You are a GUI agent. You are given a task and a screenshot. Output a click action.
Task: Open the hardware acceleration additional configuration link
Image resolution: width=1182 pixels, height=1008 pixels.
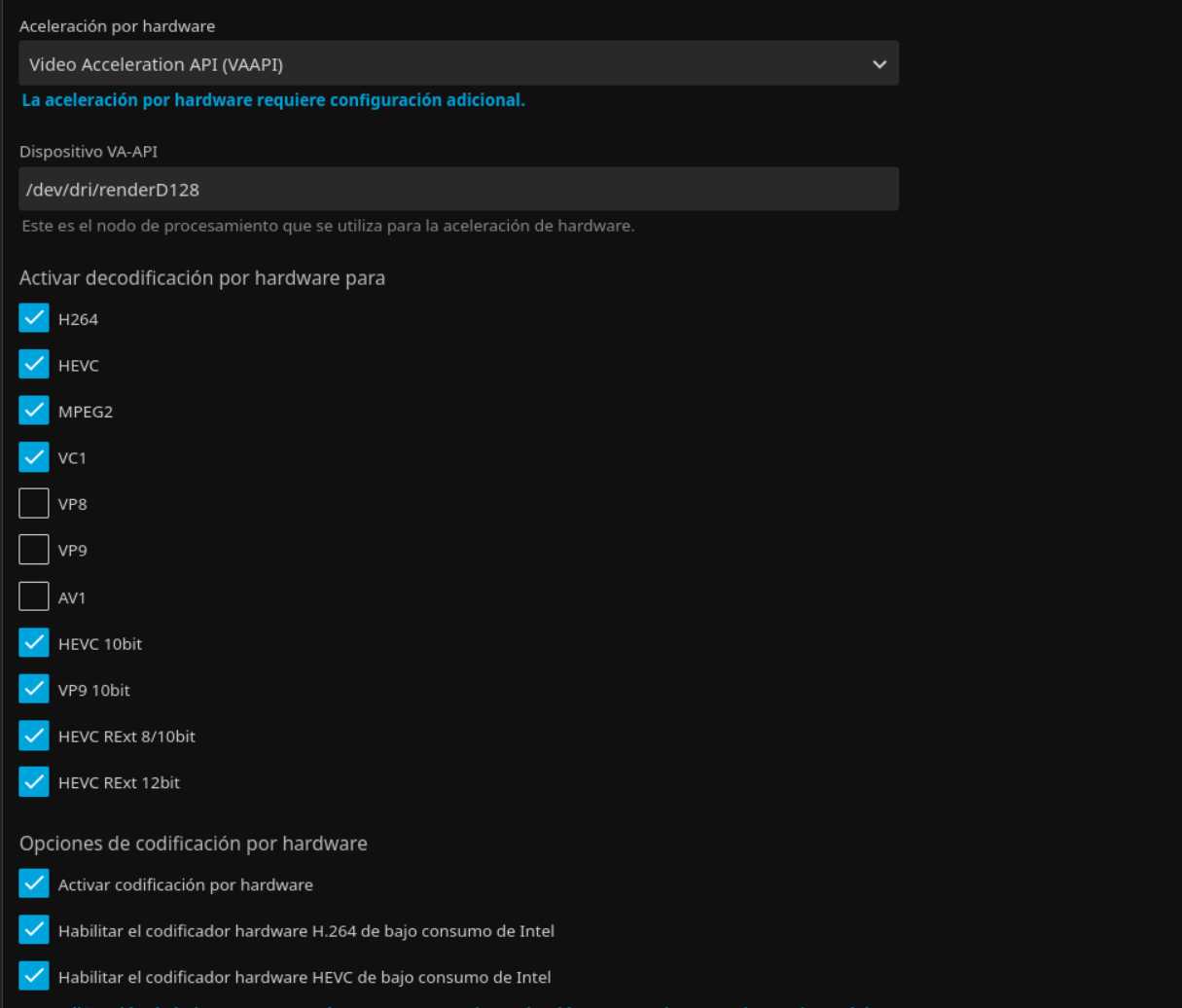(x=272, y=100)
